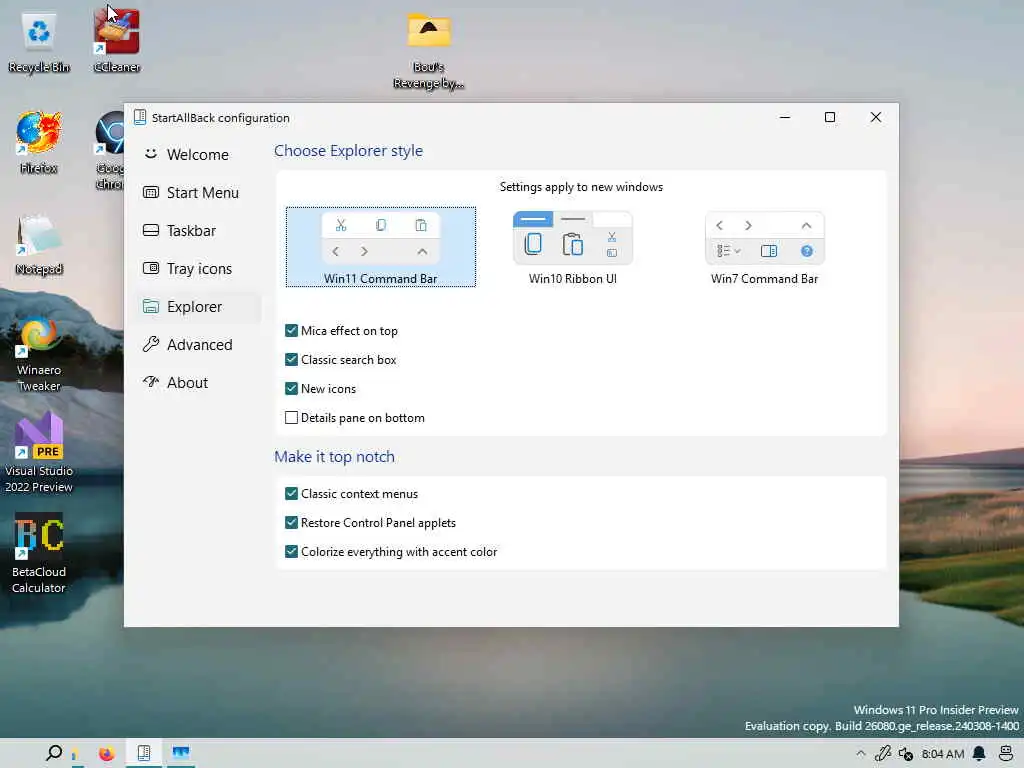
Task: Open the clock showing 8:04 AM
Action: tap(942, 754)
